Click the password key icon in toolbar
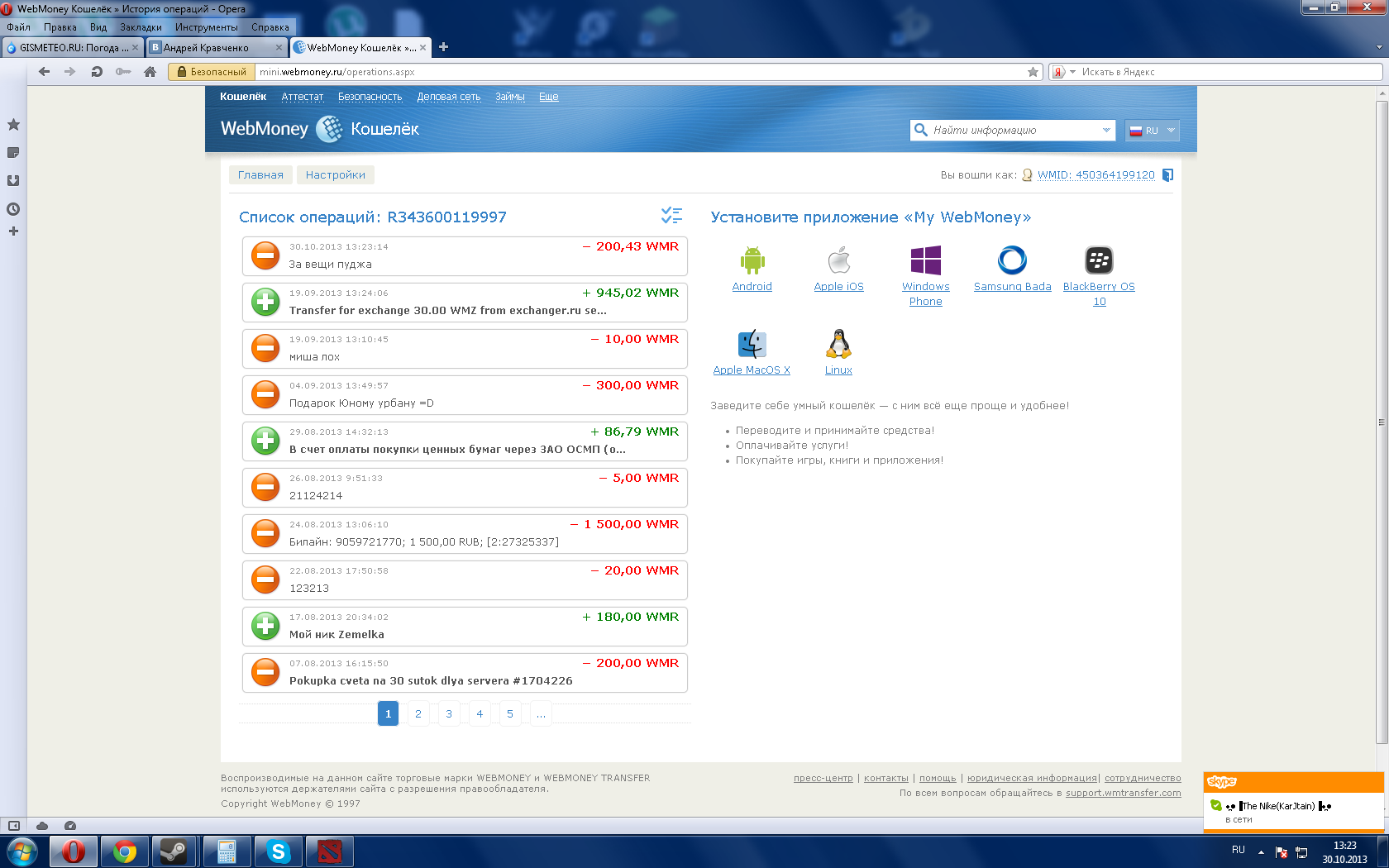 coord(123,72)
